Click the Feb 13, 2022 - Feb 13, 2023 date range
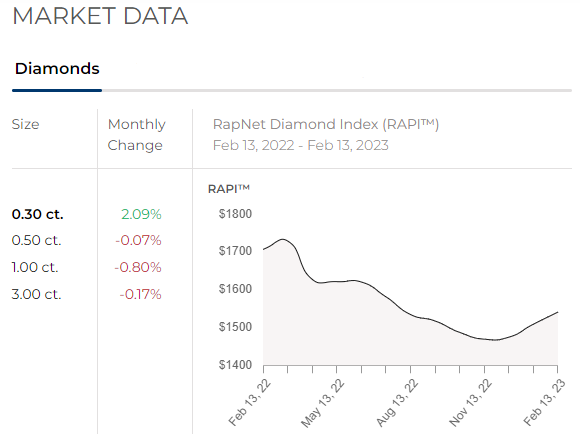This screenshot has height=434, width=580. point(301,145)
